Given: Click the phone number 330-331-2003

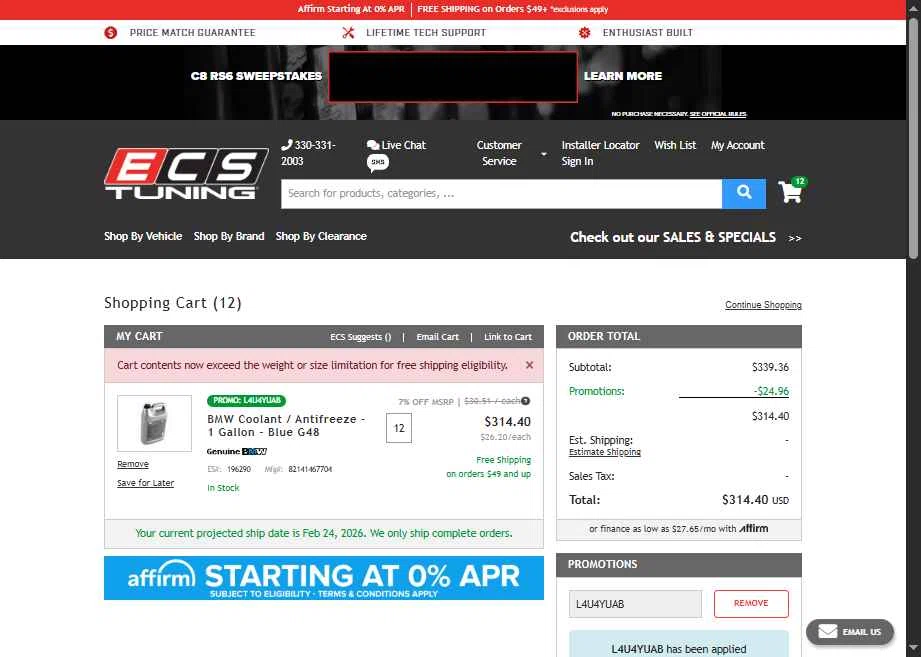Looking at the screenshot, I should 308,153.
